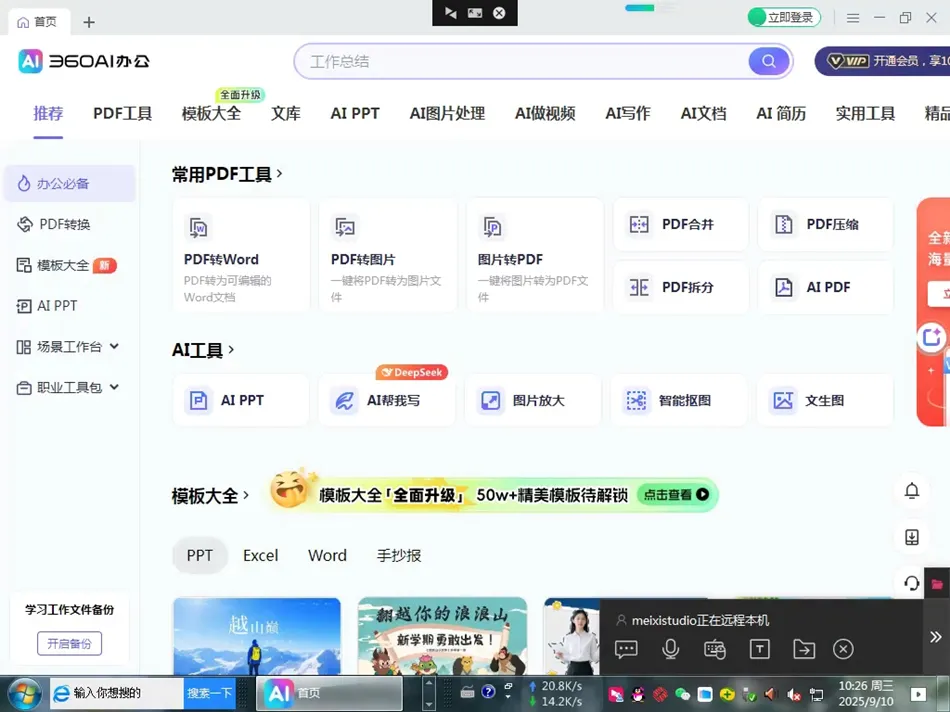
Task: Open the 文库 tab
Action: click(x=285, y=113)
